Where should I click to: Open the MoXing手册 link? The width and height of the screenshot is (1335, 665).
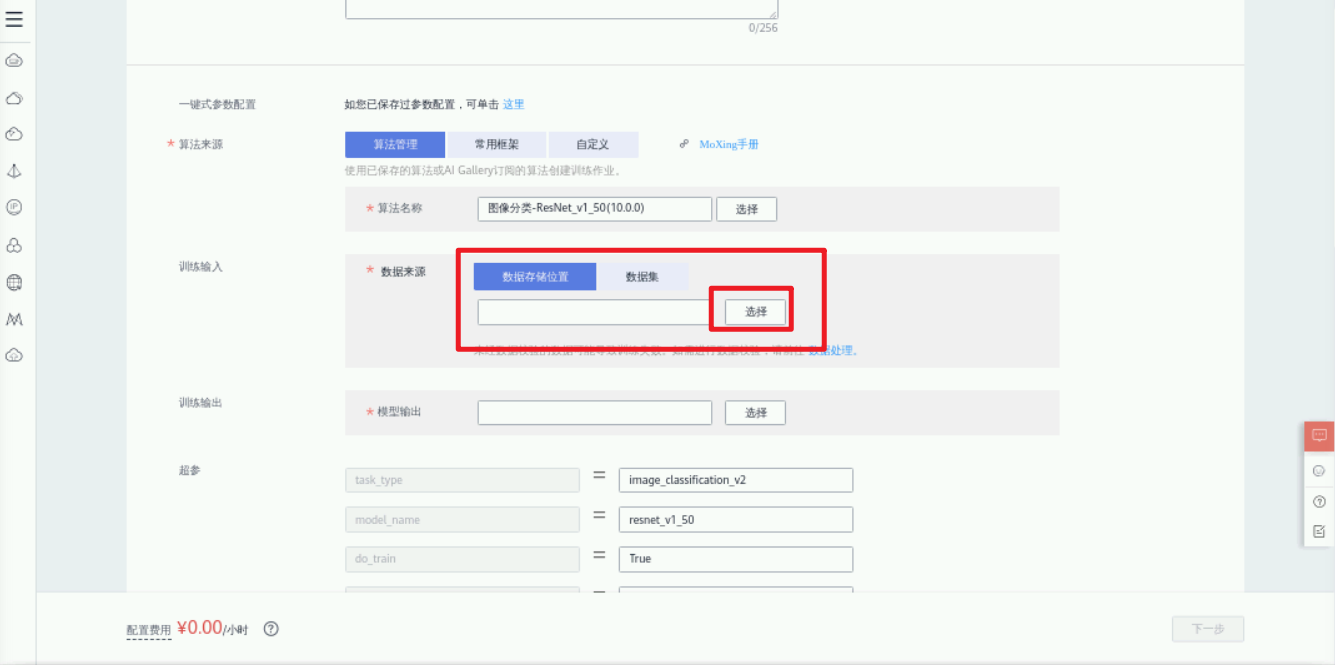pyautogui.click(x=729, y=144)
